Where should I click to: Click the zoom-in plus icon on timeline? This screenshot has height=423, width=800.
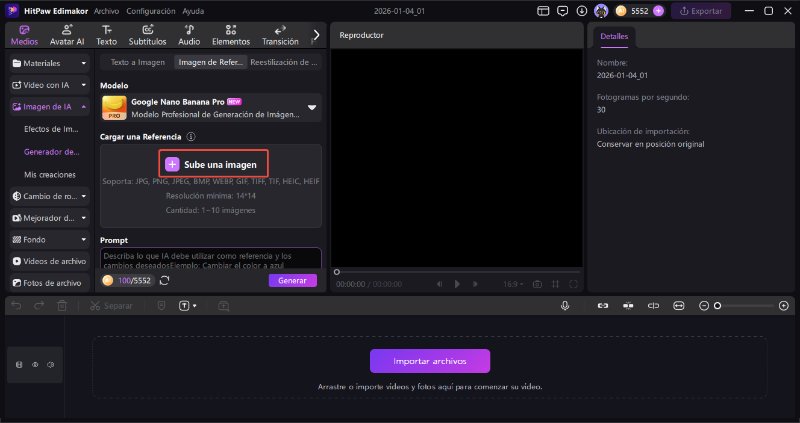[782, 305]
